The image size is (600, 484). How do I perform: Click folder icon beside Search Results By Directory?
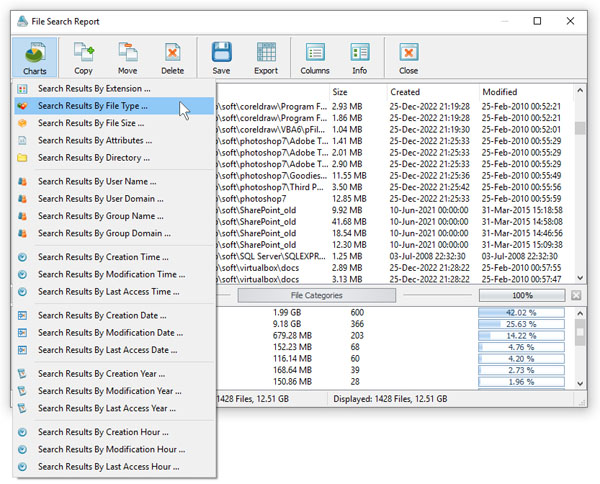point(22,158)
